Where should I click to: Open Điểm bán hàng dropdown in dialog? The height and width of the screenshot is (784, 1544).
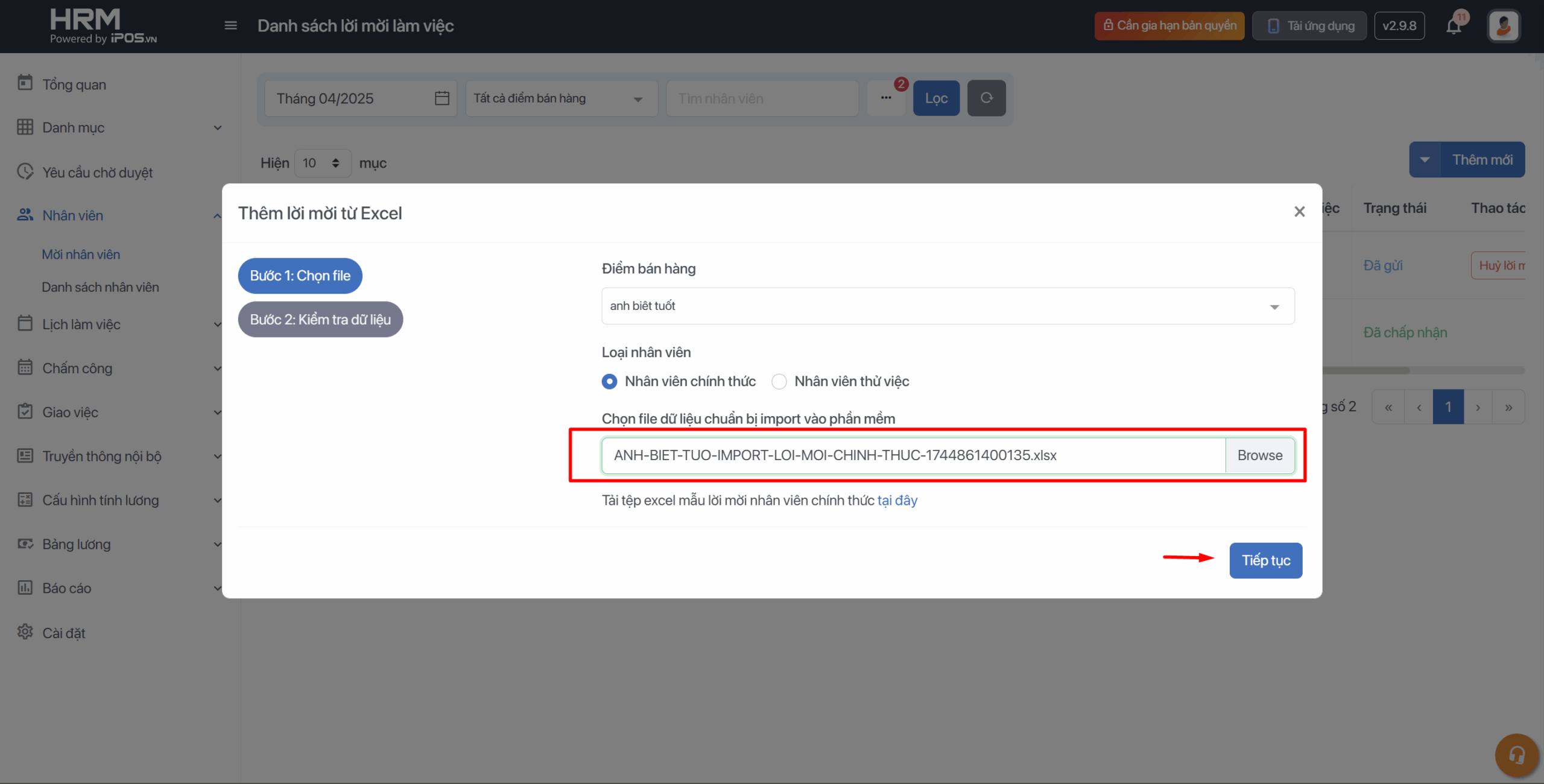(x=948, y=306)
